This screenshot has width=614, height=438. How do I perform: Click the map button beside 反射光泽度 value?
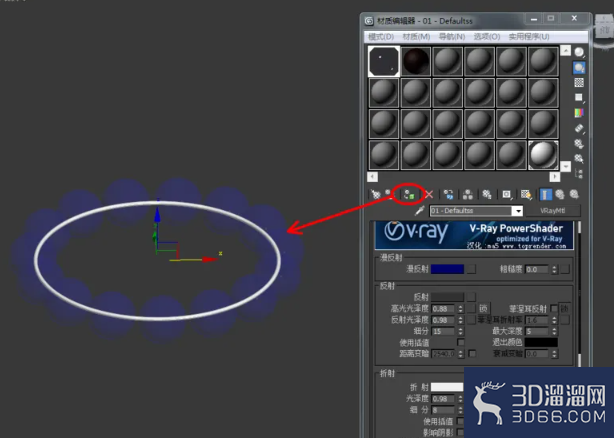point(471,320)
